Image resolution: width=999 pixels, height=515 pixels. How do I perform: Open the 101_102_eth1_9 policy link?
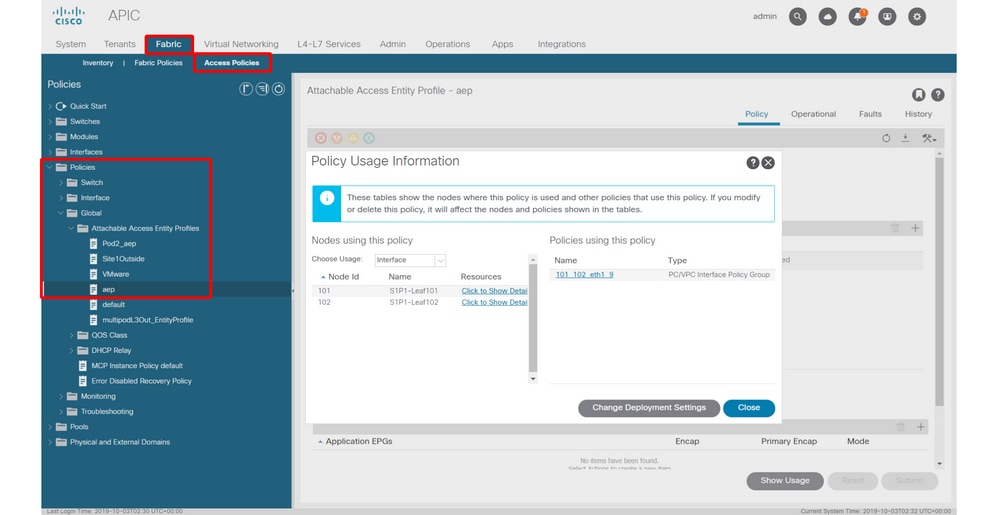pyautogui.click(x=584, y=275)
